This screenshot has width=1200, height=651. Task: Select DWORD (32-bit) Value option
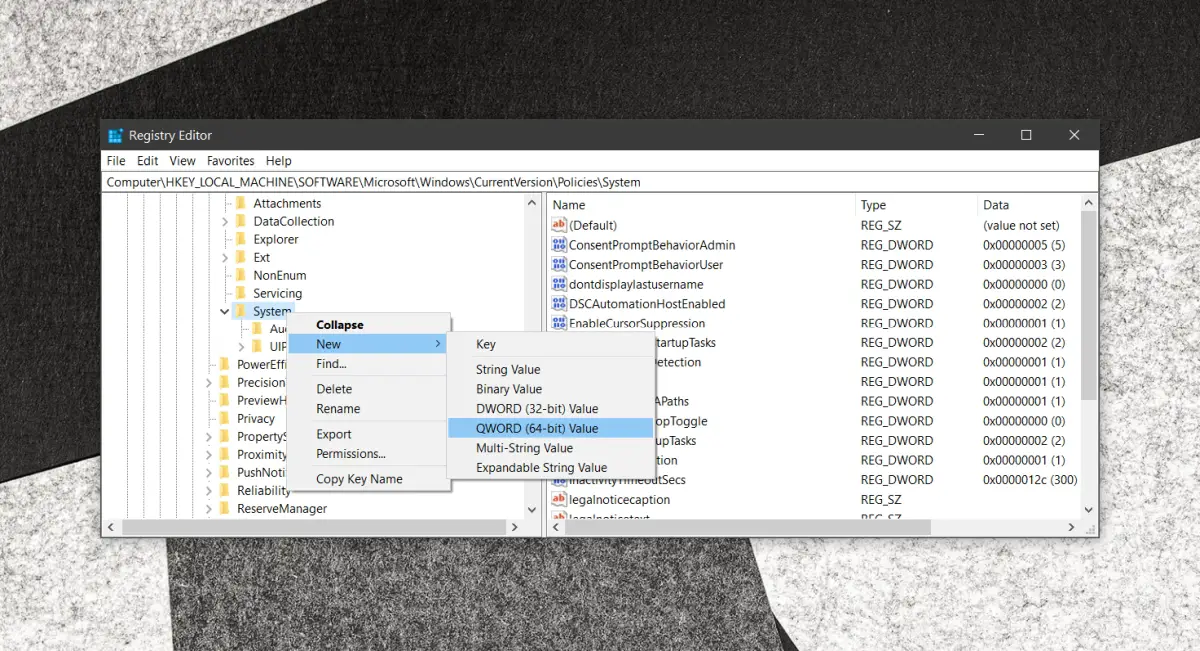point(537,408)
